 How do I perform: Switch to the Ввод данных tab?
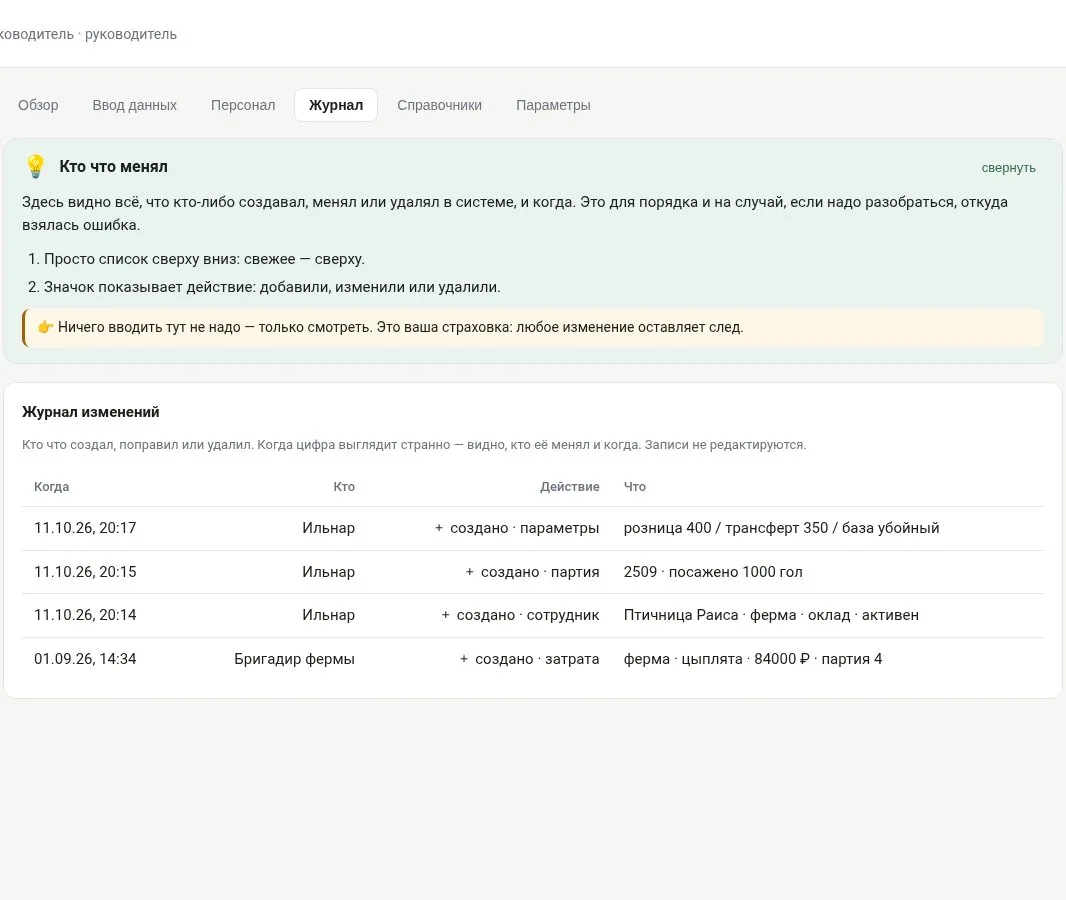pos(135,105)
